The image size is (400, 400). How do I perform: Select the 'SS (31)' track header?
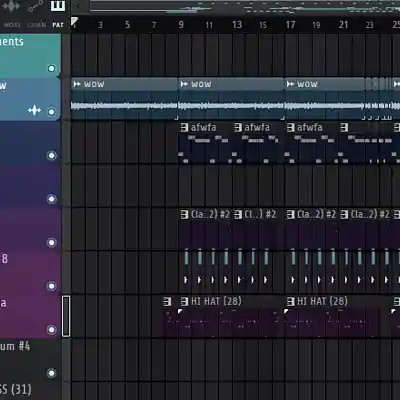[30, 391]
